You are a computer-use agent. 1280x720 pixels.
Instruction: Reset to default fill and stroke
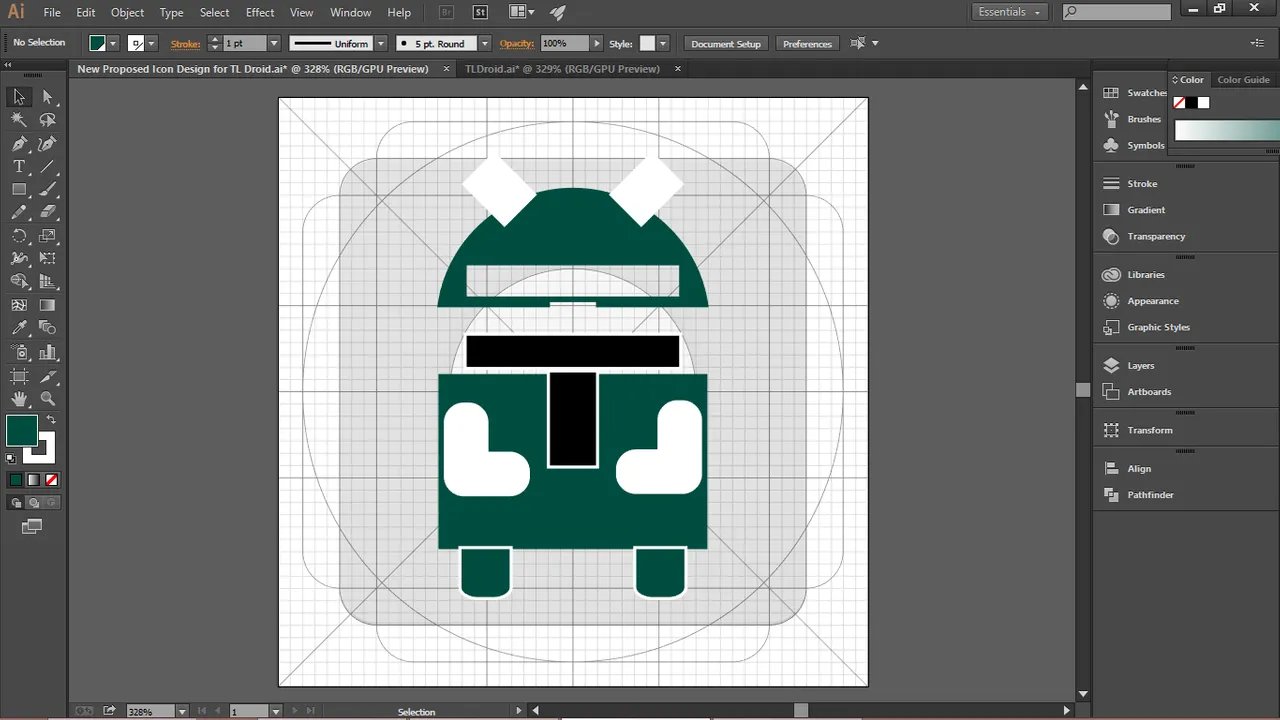11,459
